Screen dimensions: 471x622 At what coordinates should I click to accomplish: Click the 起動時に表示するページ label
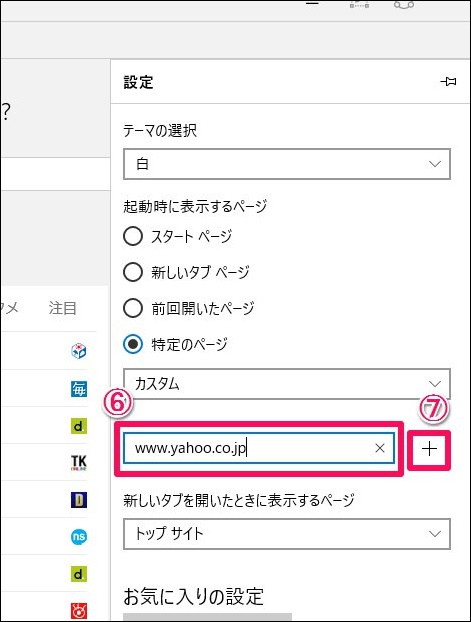pyautogui.click(x=195, y=206)
